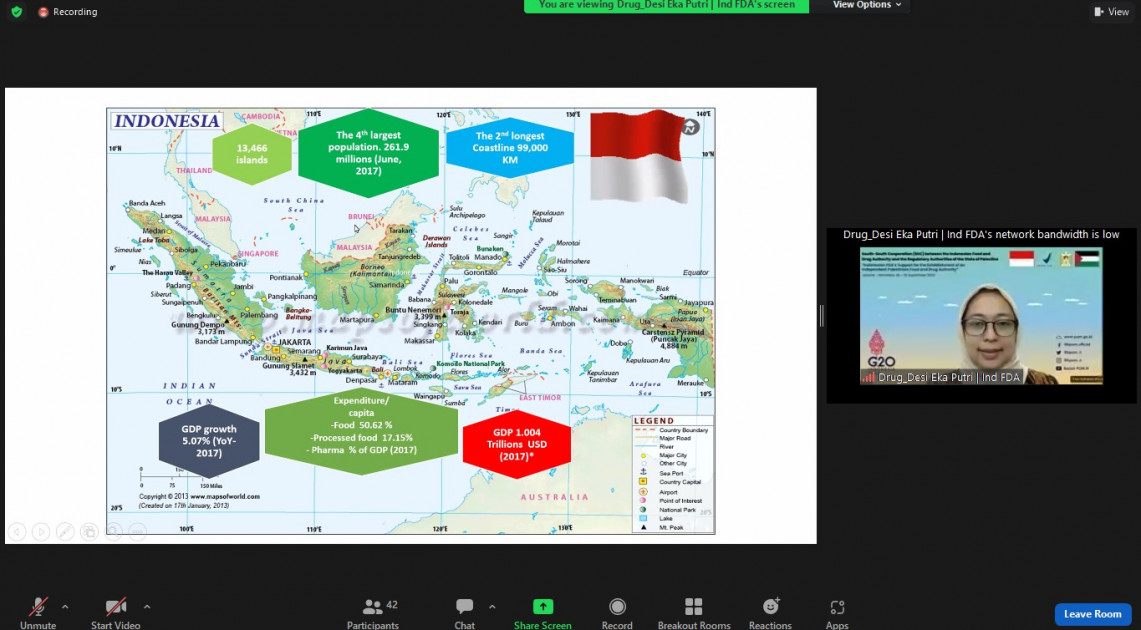The width and height of the screenshot is (1141, 630).
Task: Click the green encryption shield icon
Action: tap(16, 12)
